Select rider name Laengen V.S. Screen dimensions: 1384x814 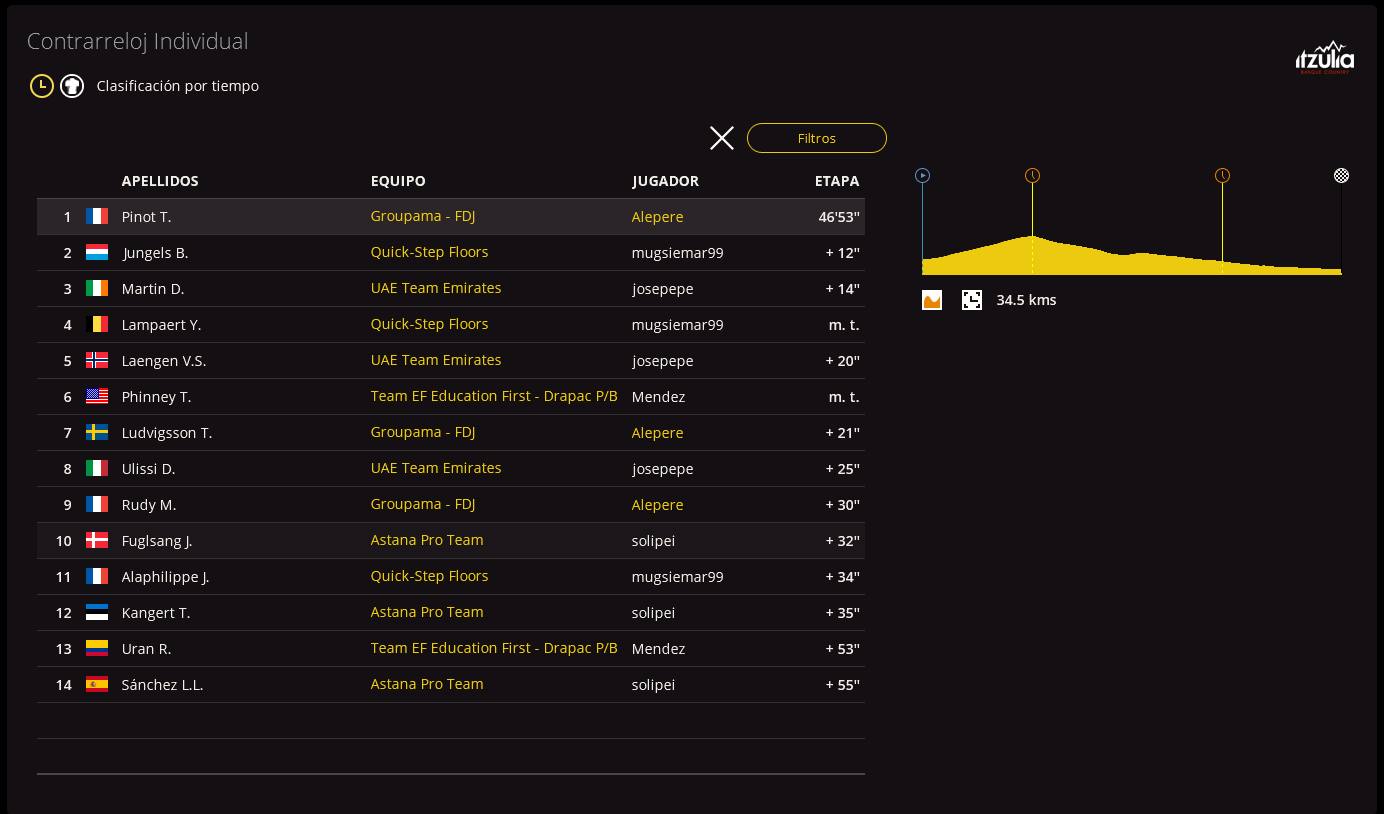164,361
